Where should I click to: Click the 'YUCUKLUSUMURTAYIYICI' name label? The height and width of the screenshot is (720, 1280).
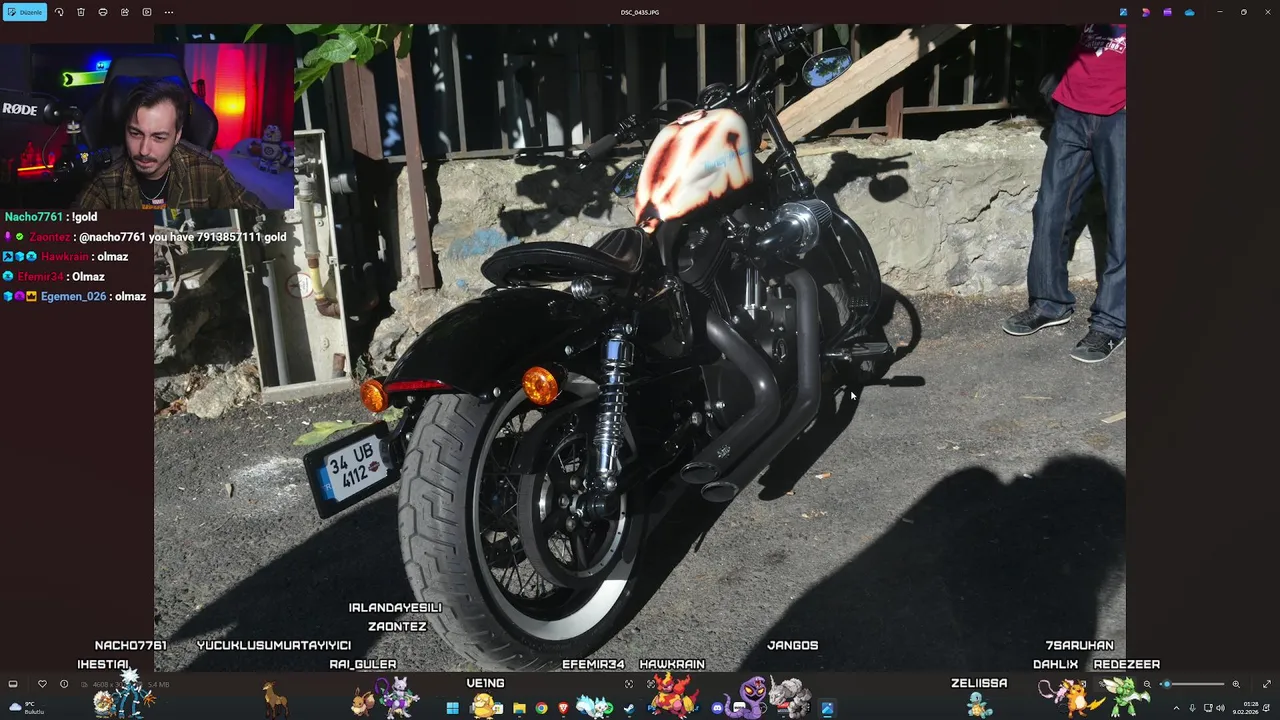274,646
